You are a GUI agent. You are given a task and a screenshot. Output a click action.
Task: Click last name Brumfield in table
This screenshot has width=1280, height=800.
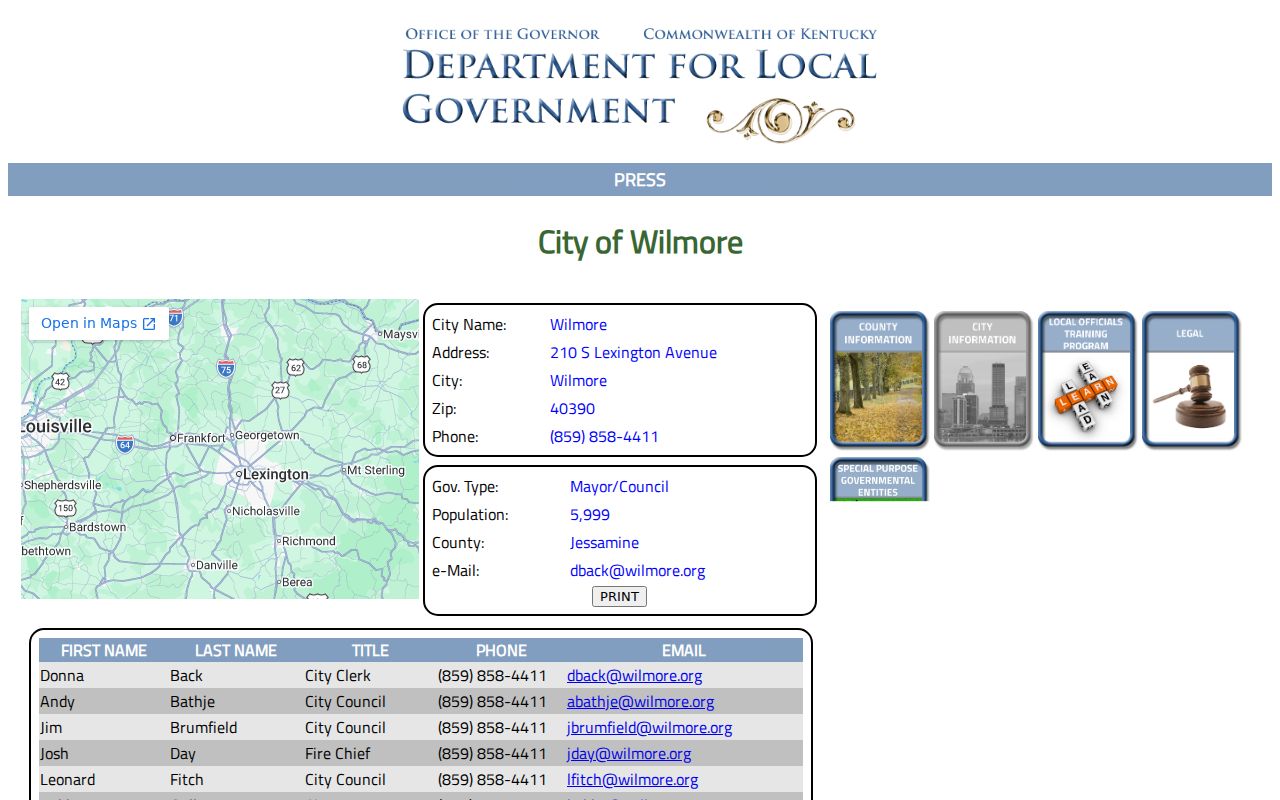(204, 728)
